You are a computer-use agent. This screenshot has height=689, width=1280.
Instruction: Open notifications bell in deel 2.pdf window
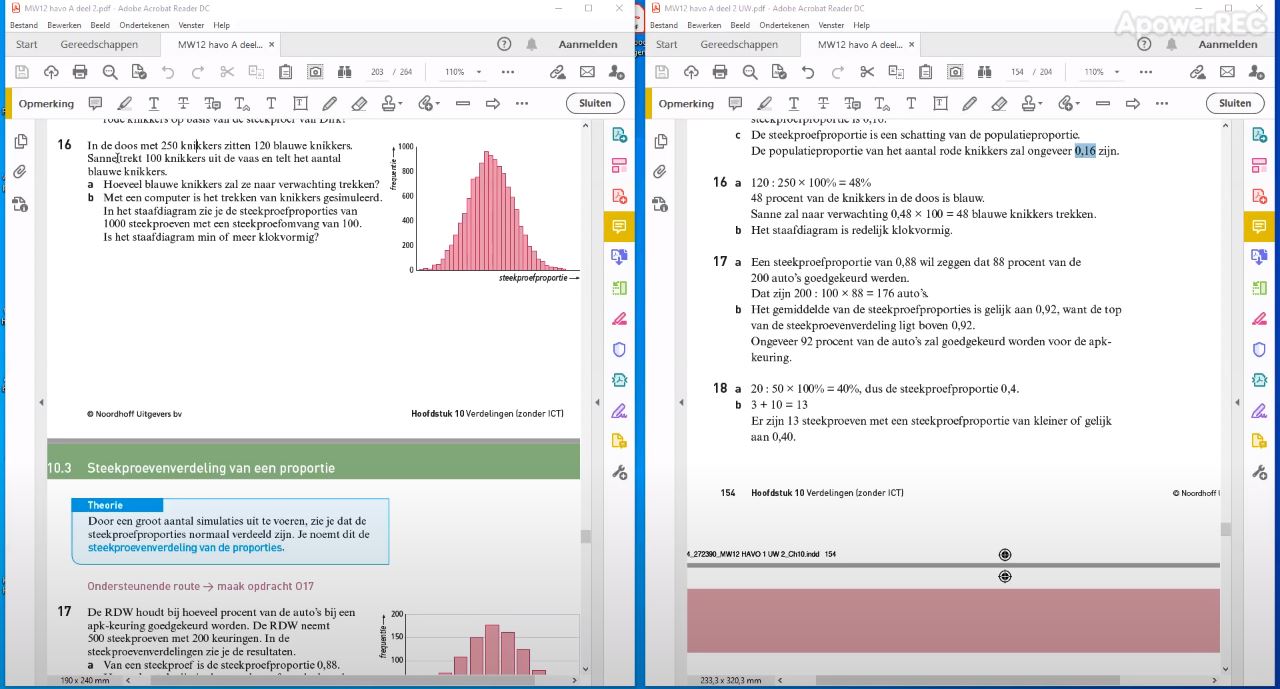click(532, 44)
